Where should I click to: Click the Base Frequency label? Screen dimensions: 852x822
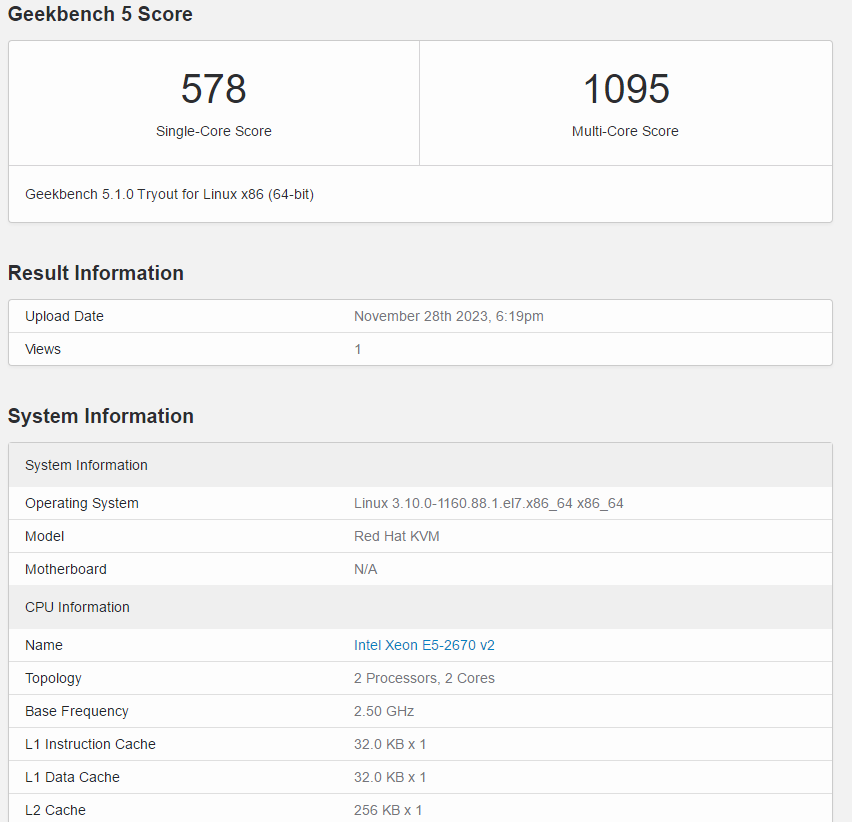tap(77, 711)
